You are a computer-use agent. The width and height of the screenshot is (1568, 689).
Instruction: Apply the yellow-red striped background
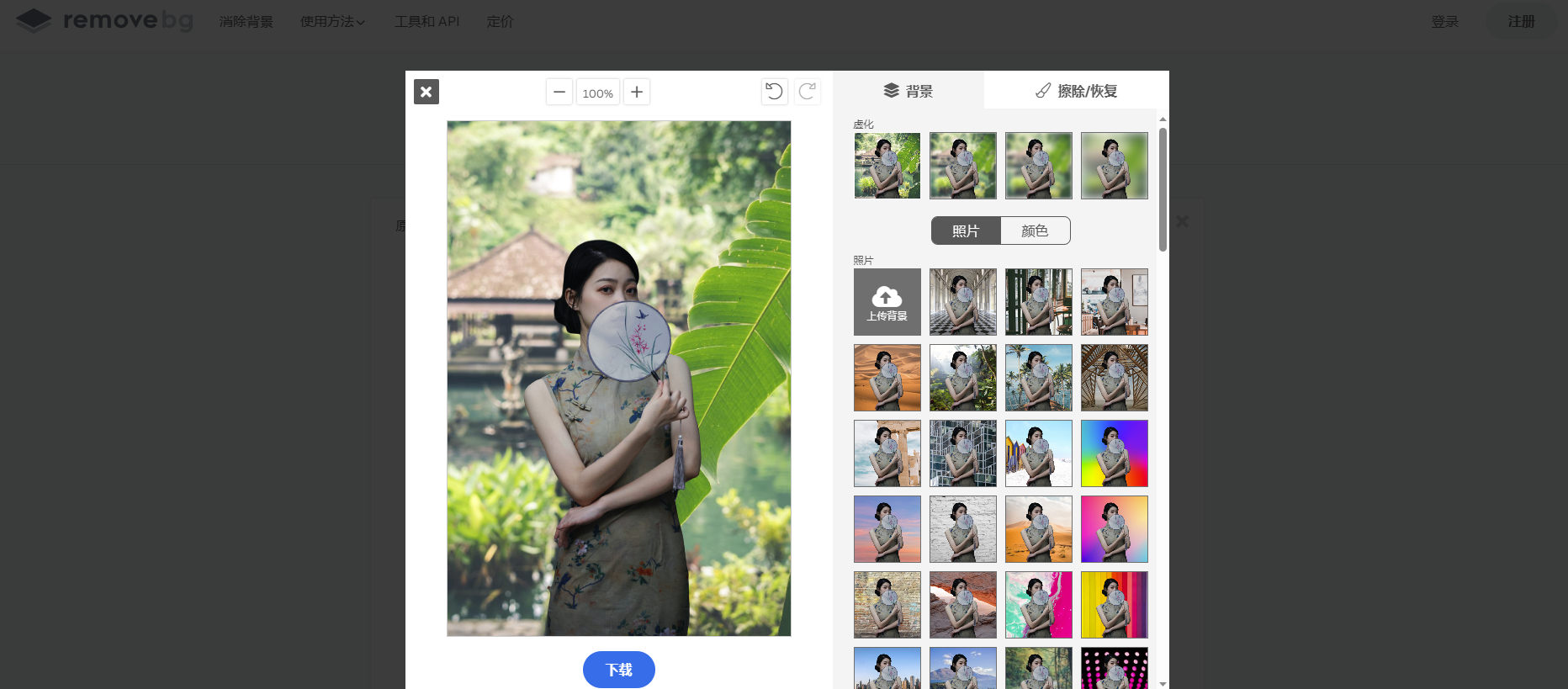pyautogui.click(x=1115, y=605)
